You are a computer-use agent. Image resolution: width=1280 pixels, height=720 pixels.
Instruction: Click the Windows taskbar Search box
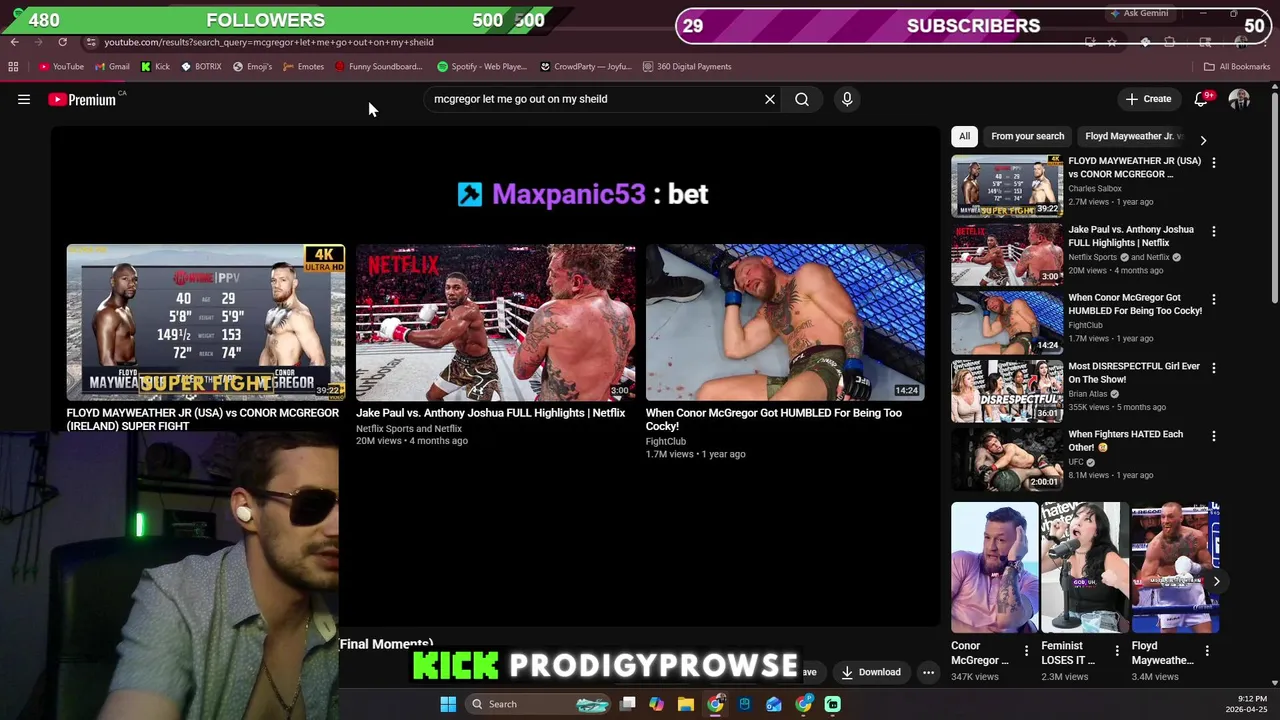[540, 704]
